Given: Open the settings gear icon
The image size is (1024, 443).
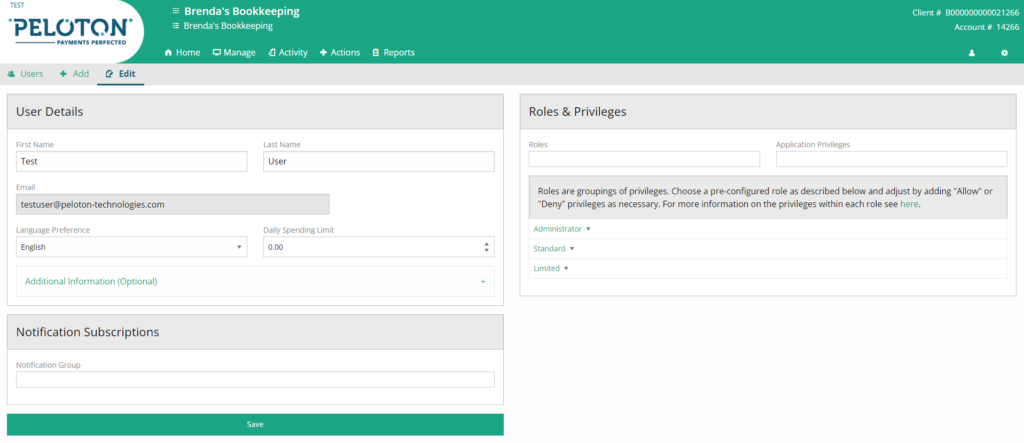Looking at the screenshot, I should click(1004, 53).
